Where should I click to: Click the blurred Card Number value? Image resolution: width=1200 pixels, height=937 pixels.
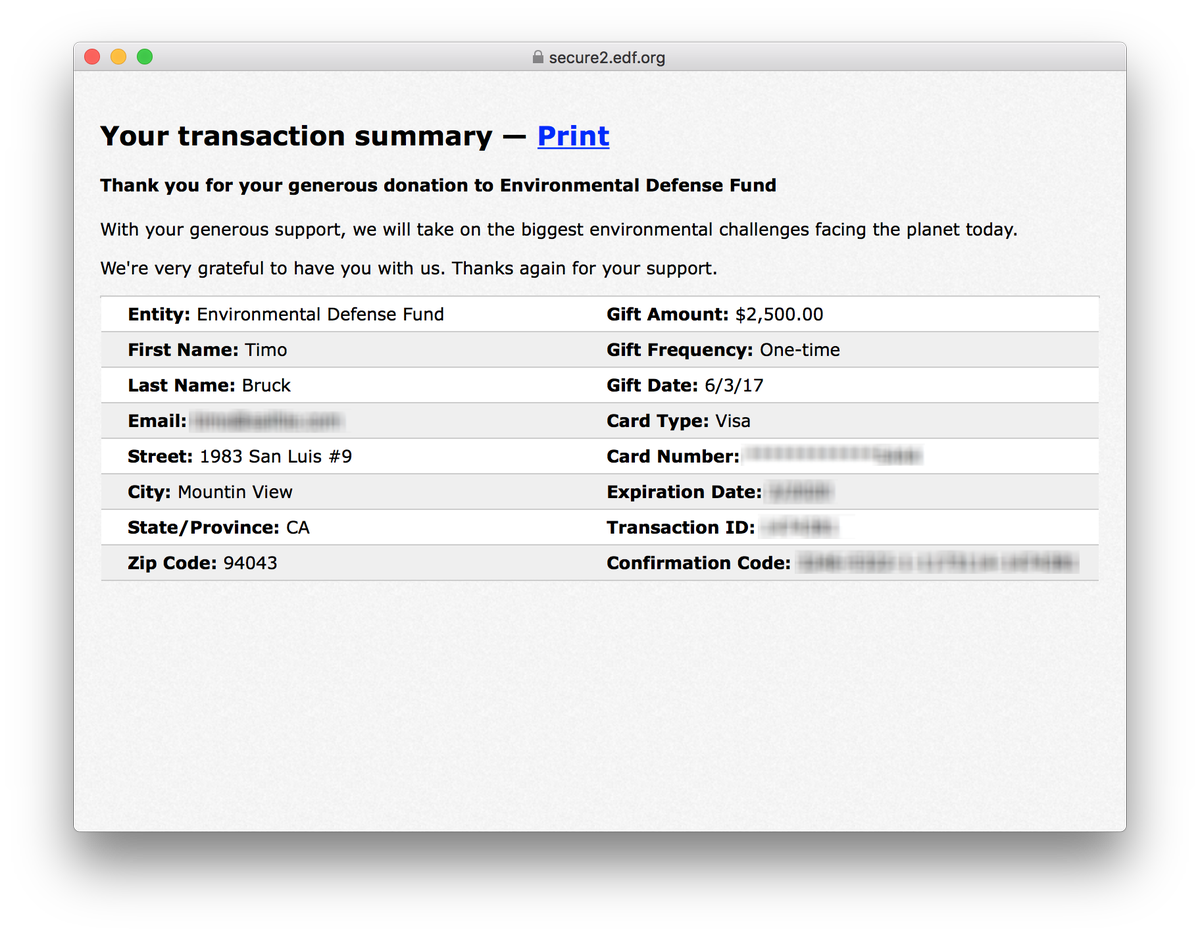(832, 456)
